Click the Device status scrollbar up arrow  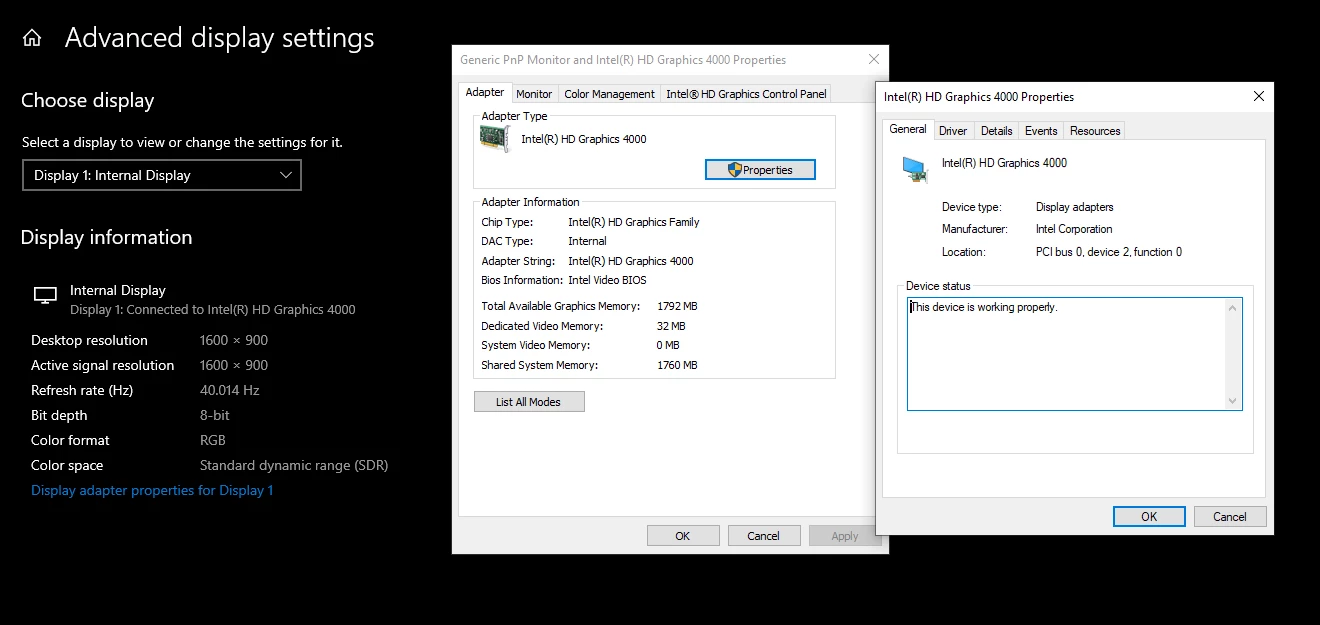1233,308
